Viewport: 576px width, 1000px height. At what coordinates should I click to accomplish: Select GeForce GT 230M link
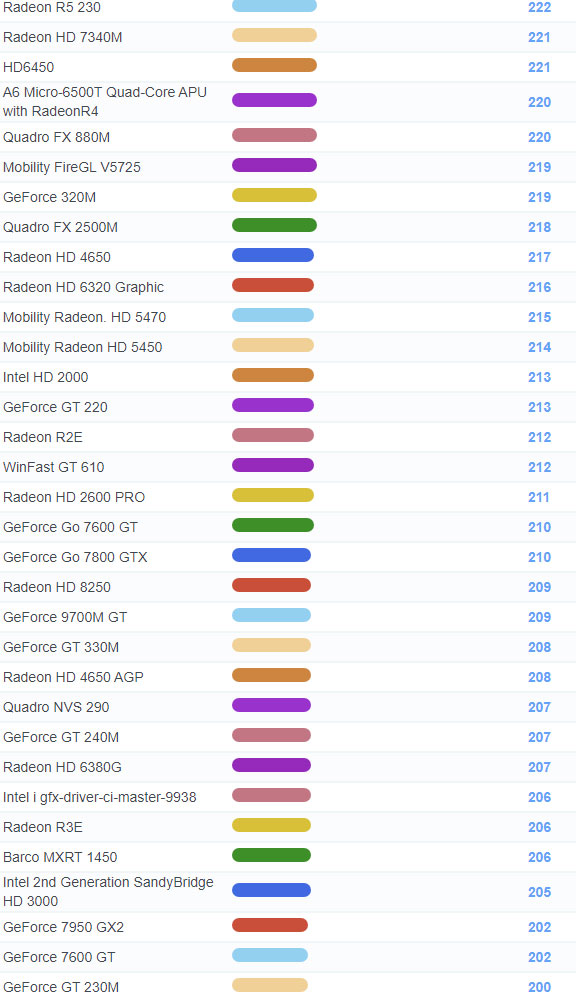pos(61,987)
